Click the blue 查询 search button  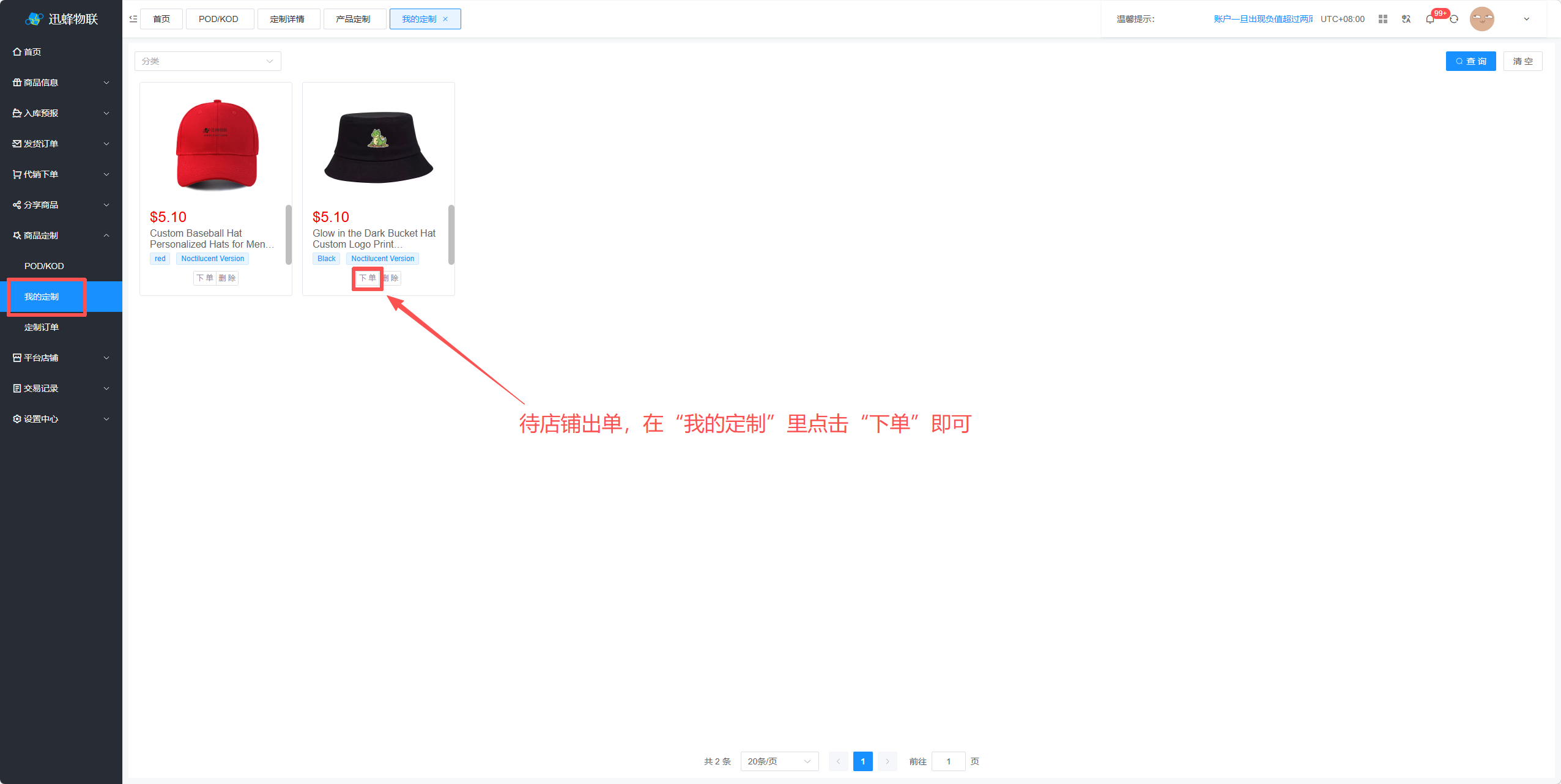point(1470,61)
